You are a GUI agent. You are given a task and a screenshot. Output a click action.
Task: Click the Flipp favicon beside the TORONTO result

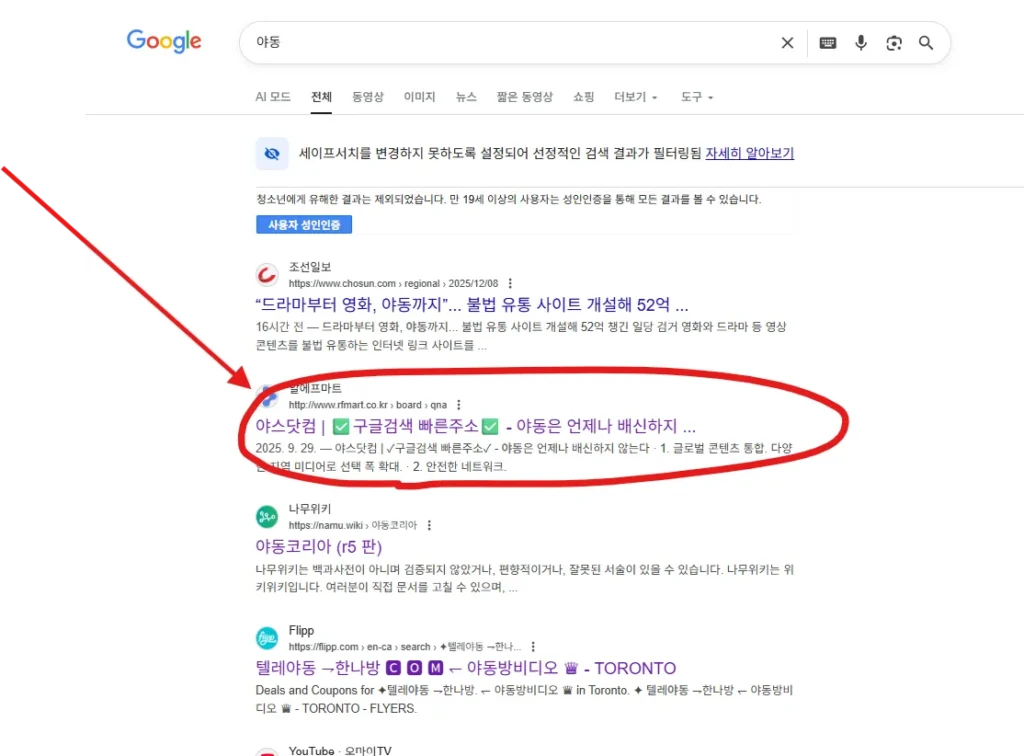tap(265, 637)
